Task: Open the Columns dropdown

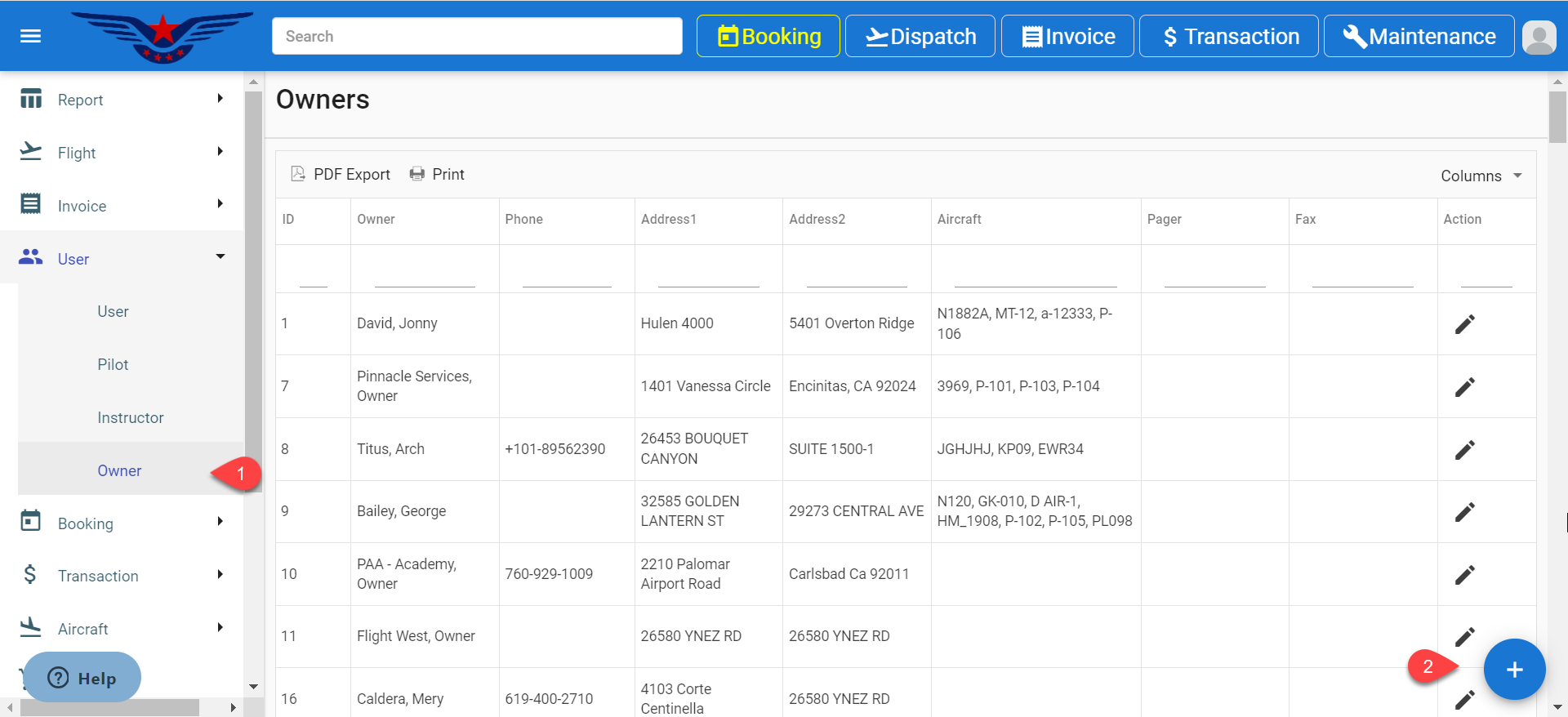Action: [1481, 176]
